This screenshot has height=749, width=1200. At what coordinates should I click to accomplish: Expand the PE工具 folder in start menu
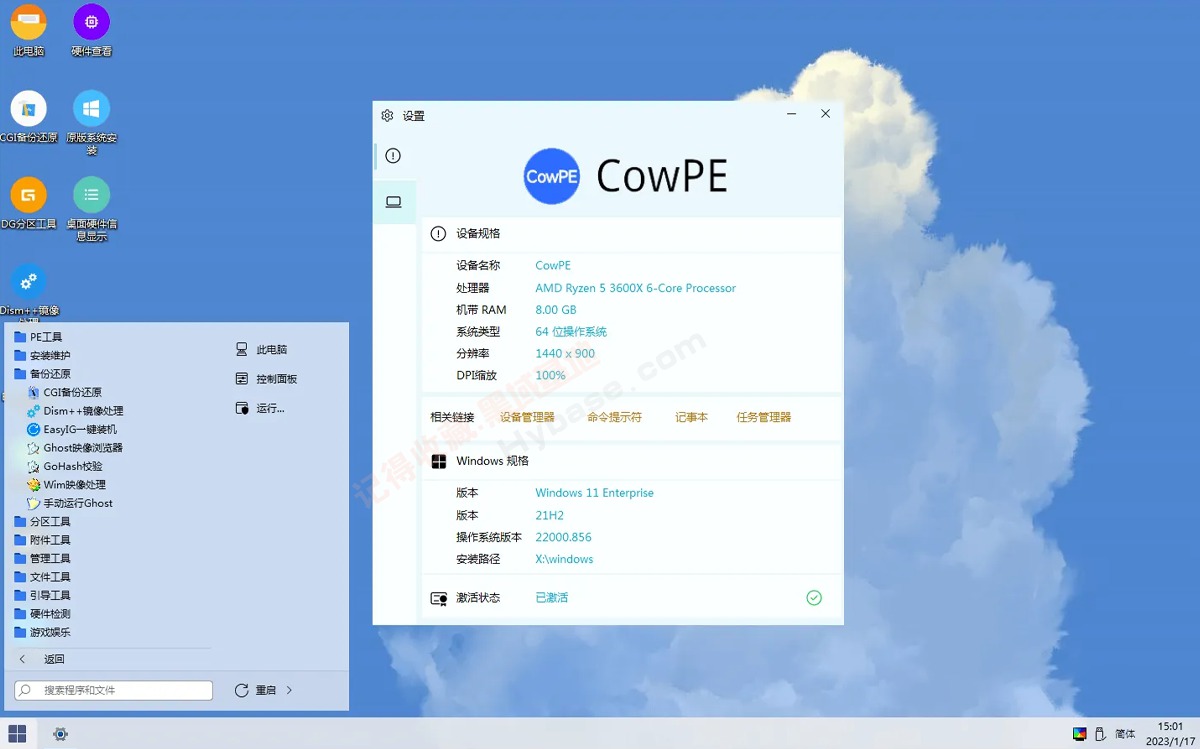pos(38,337)
